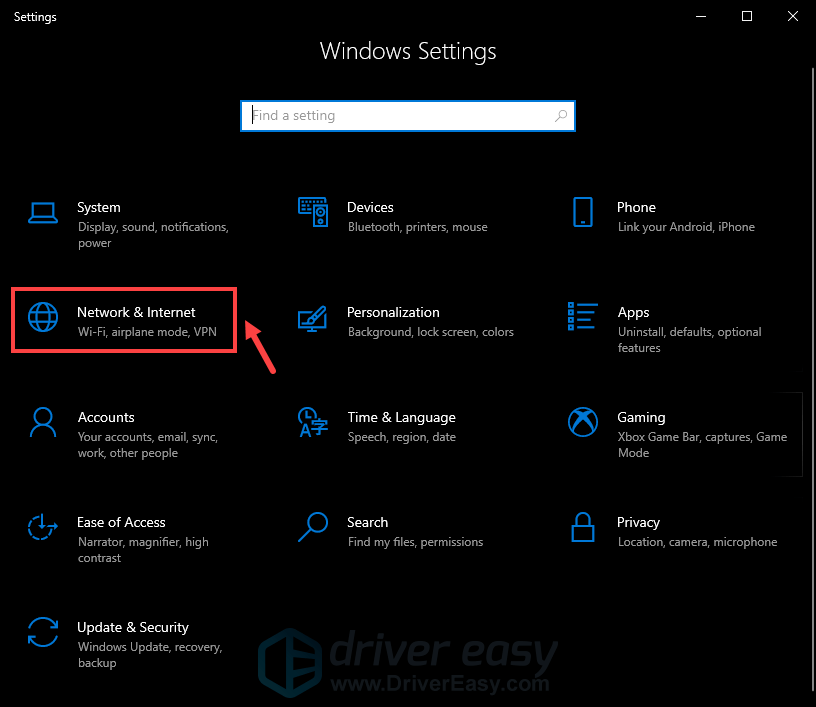The height and width of the screenshot is (707, 816).
Task: Open the Network & Internet label
Action: (x=136, y=312)
